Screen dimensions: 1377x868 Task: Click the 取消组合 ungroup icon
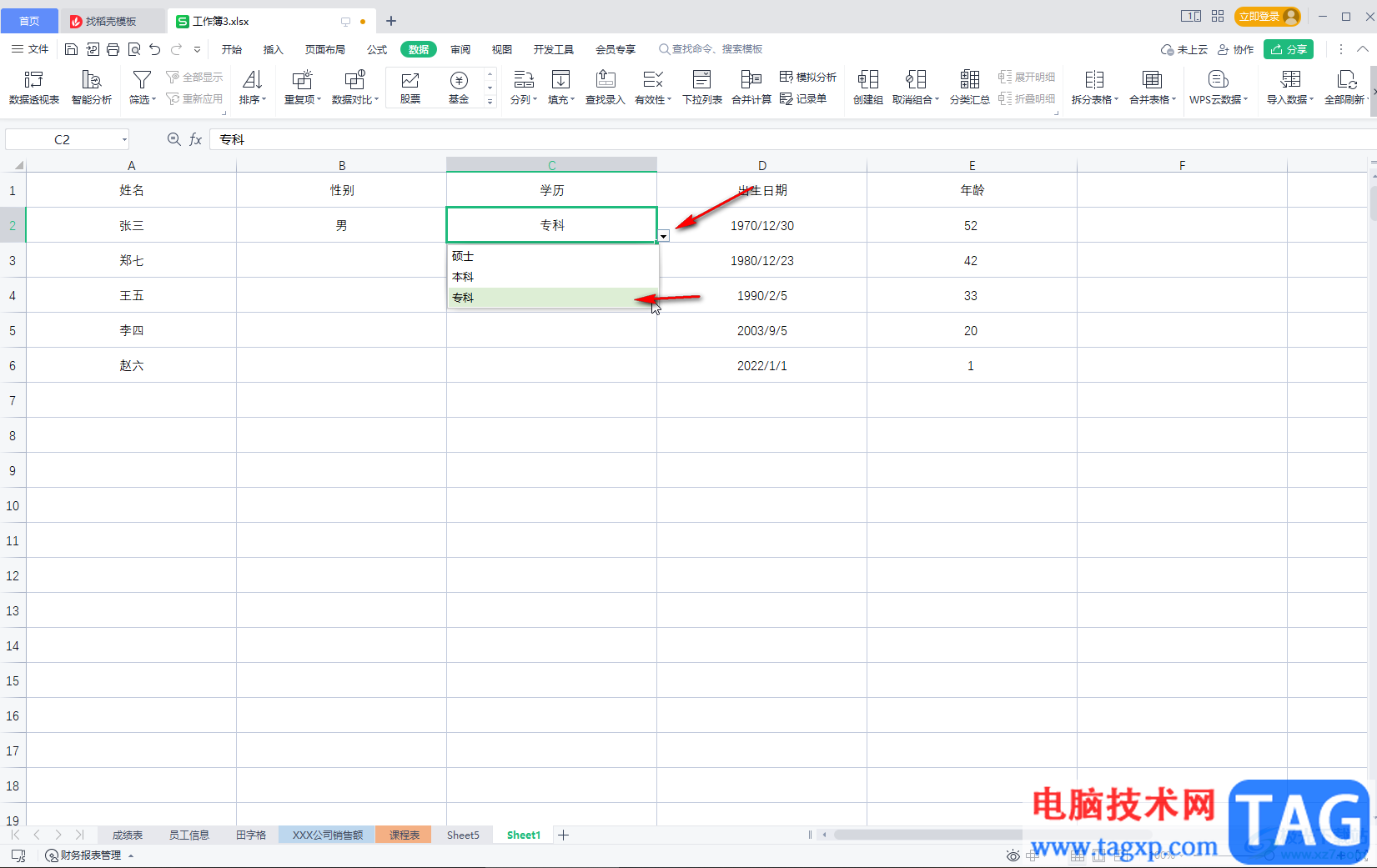click(916, 88)
